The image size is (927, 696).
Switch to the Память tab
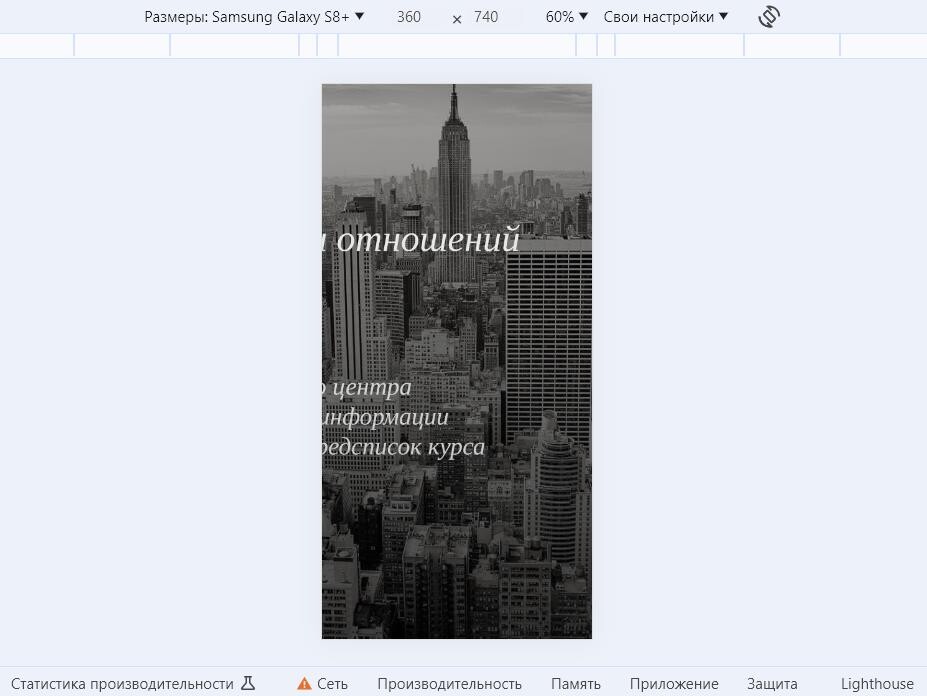[x=576, y=684]
